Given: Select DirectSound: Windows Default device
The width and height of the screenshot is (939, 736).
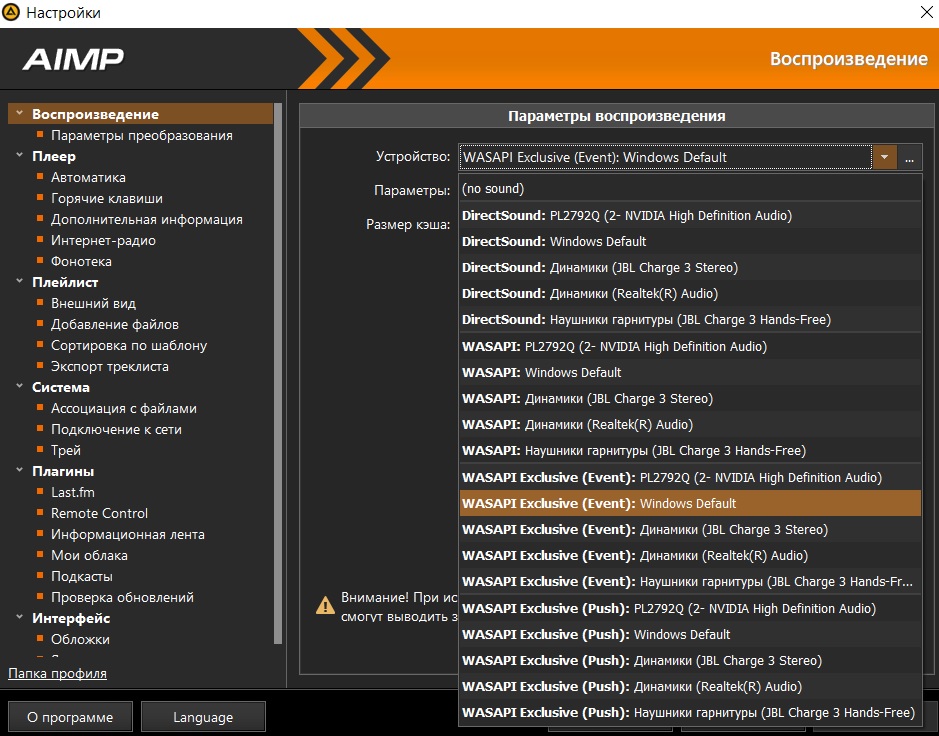Looking at the screenshot, I should click(690, 241).
